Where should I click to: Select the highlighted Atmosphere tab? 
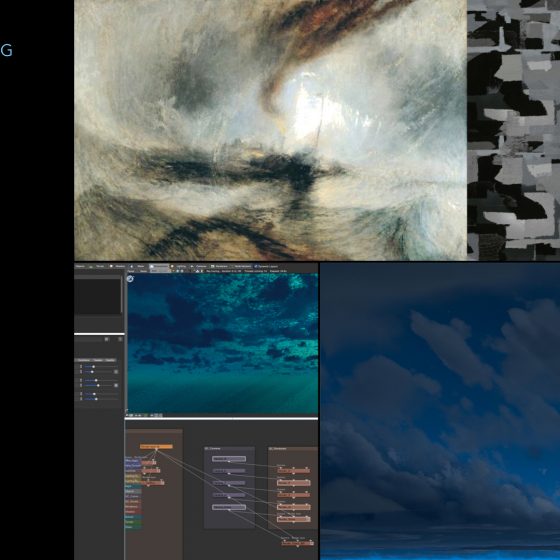coord(159,266)
